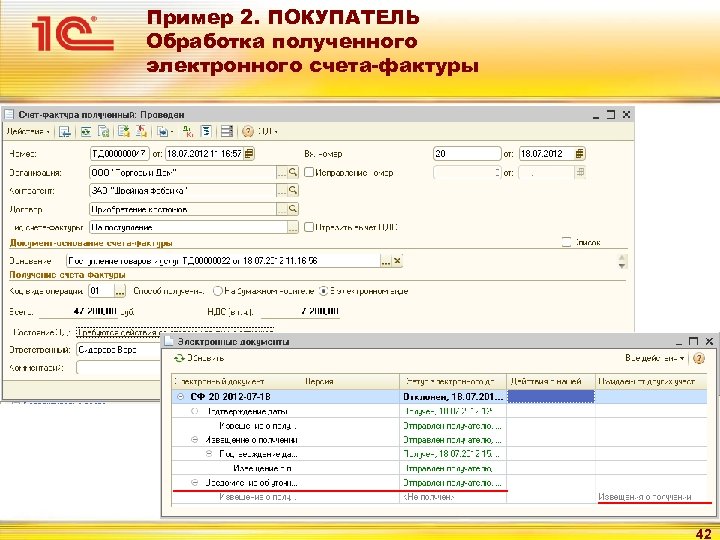Click the Номер input field
The image size is (720, 540).
(x=119, y=153)
